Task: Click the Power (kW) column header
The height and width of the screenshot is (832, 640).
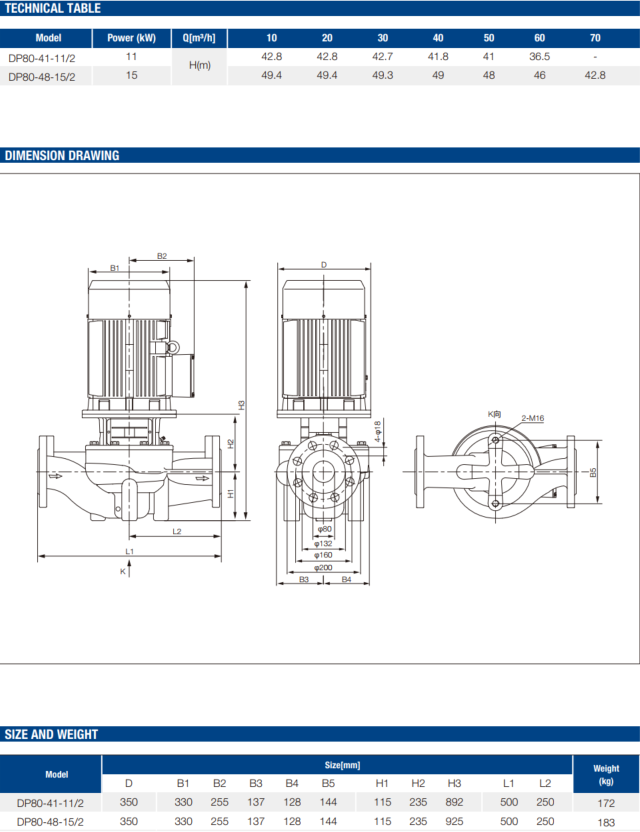Action: pyautogui.click(x=129, y=38)
